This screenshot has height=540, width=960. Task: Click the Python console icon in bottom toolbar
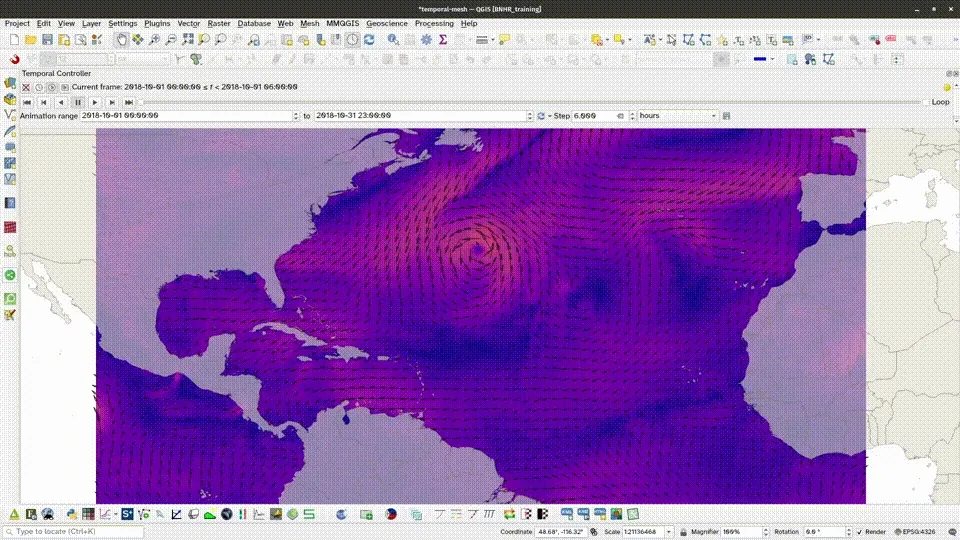point(72,514)
